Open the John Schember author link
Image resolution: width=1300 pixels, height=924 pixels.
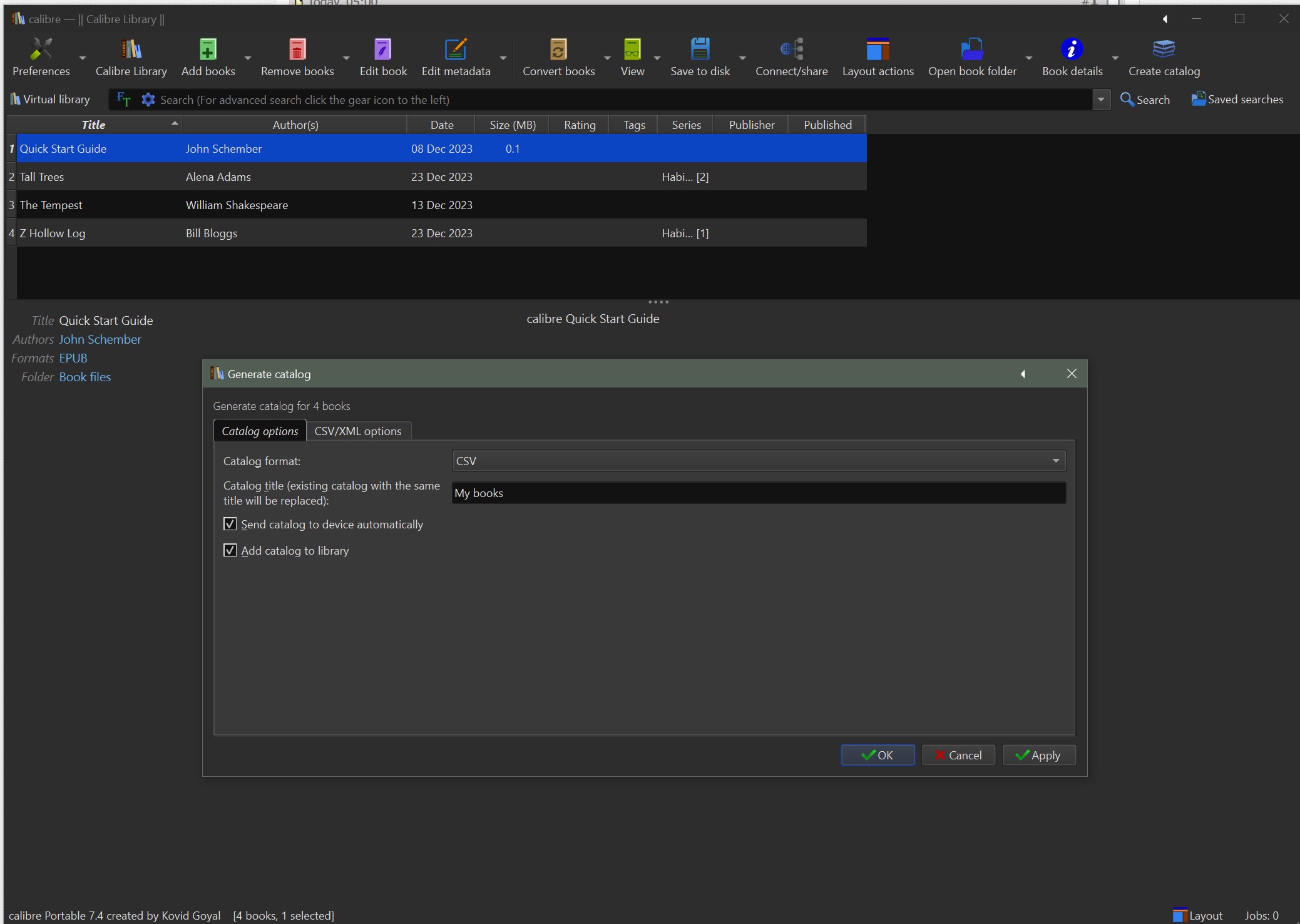(x=100, y=339)
